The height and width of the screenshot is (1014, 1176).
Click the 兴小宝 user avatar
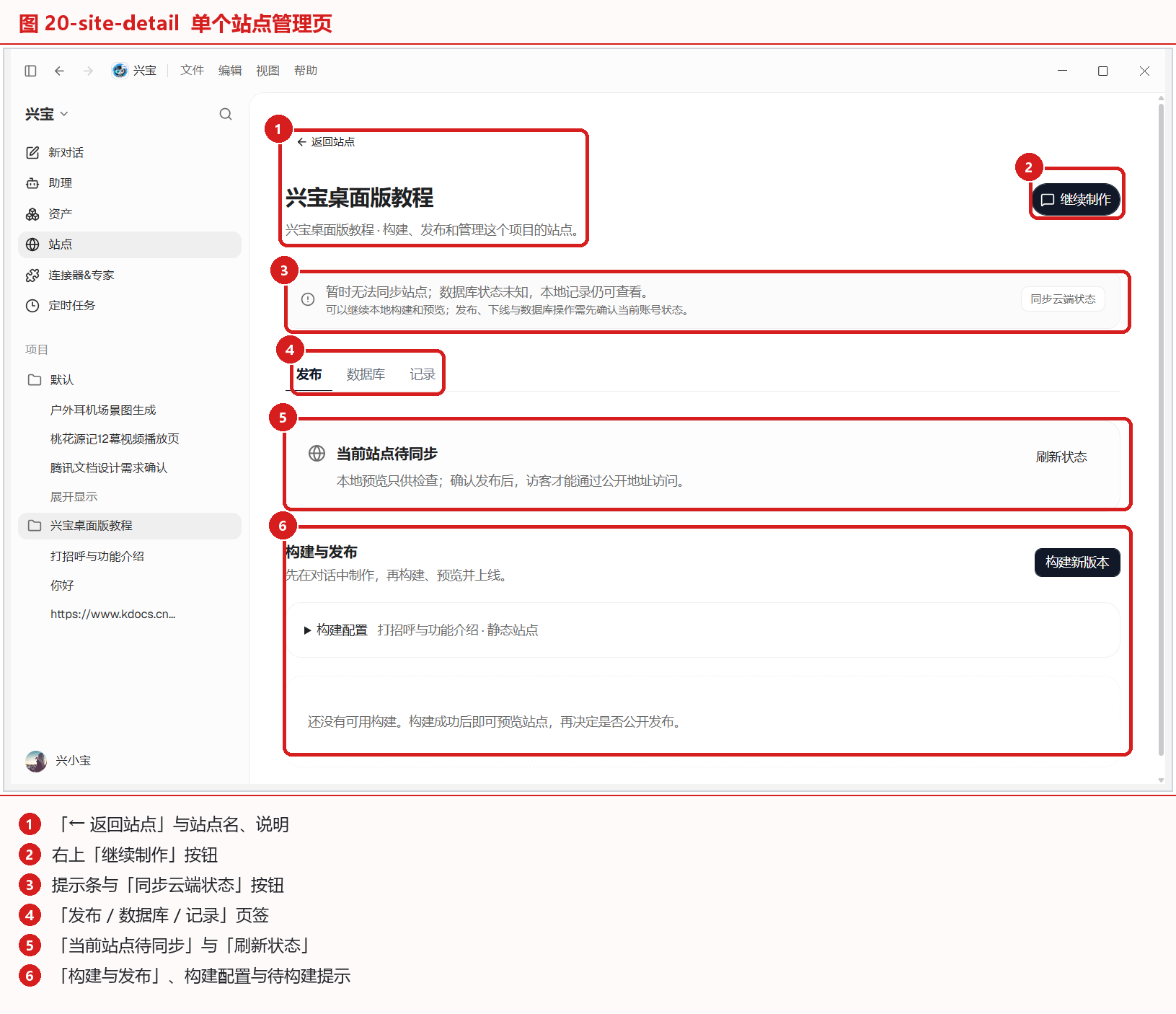click(36, 761)
